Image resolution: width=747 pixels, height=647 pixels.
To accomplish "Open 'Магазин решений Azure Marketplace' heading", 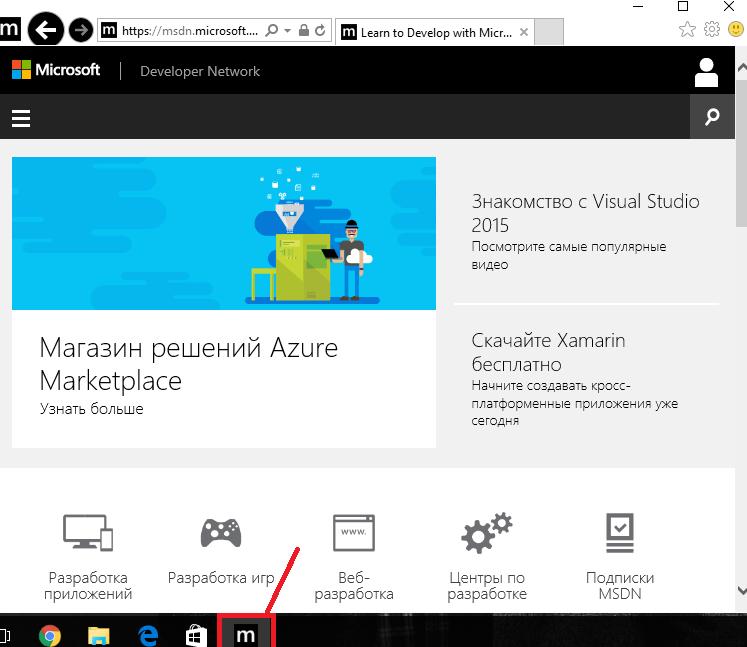I will tap(189, 364).
